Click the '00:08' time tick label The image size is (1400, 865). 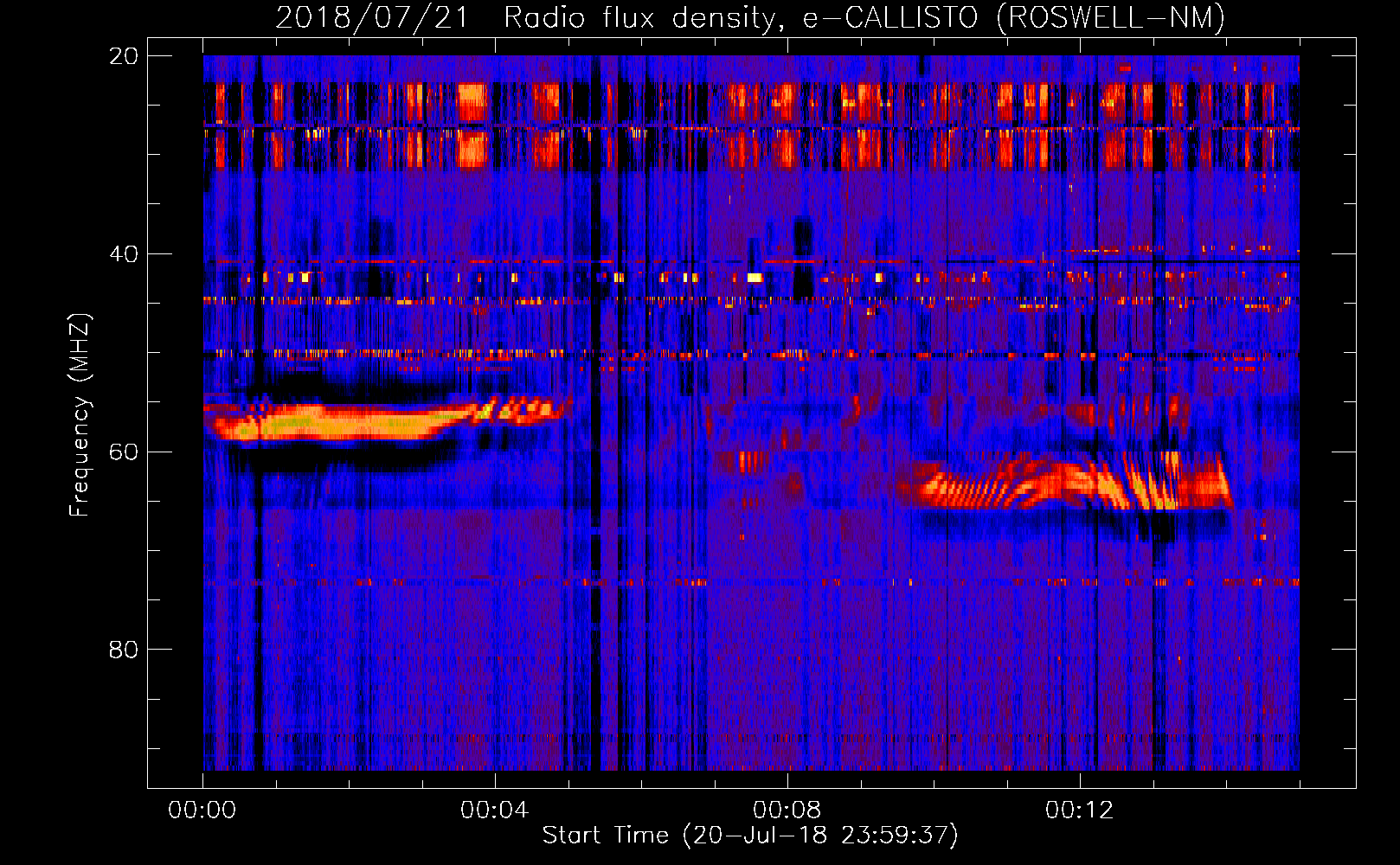(x=787, y=810)
